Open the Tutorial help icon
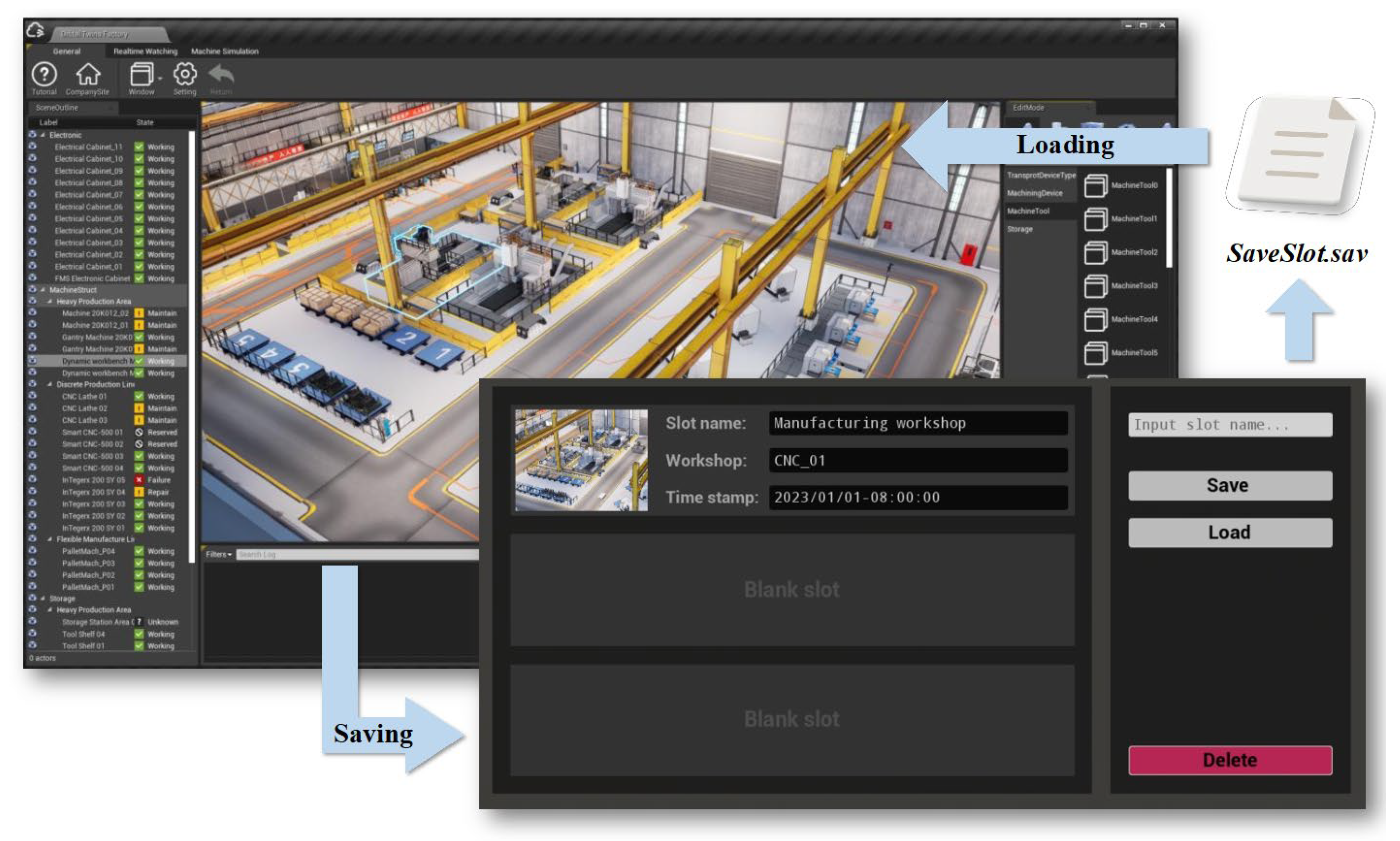This screenshot has height=841, width=1400. point(44,74)
